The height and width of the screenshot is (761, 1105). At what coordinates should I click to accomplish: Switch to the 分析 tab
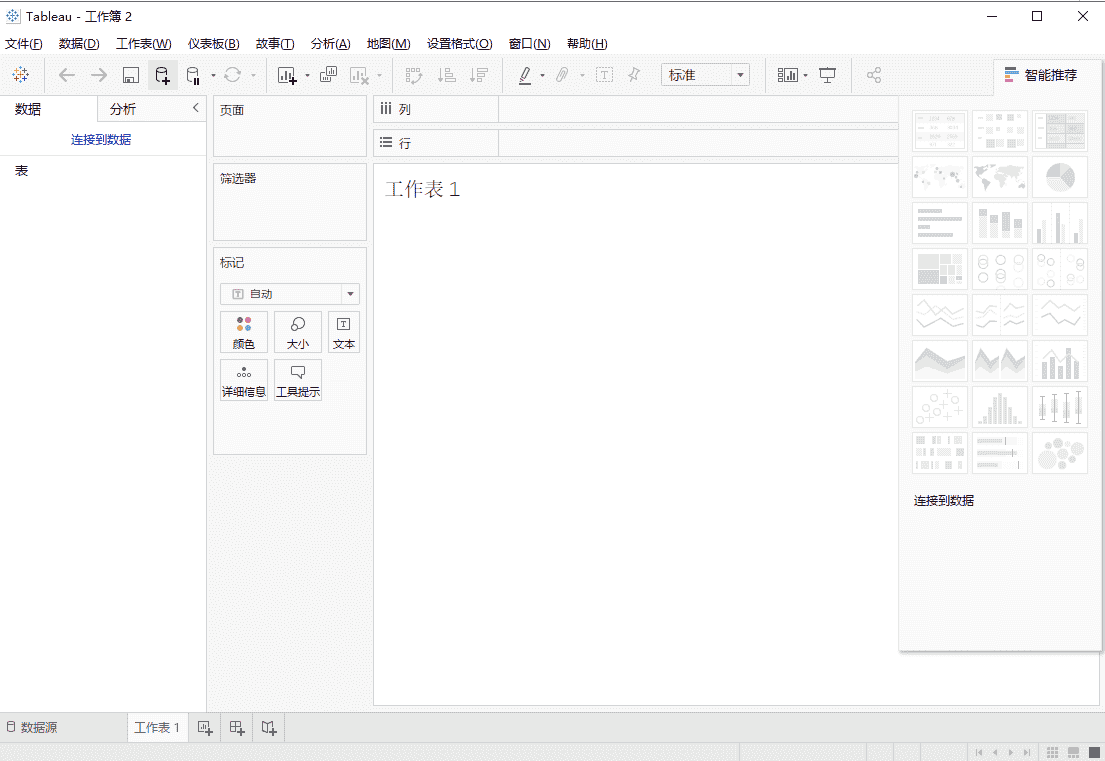tap(123, 109)
